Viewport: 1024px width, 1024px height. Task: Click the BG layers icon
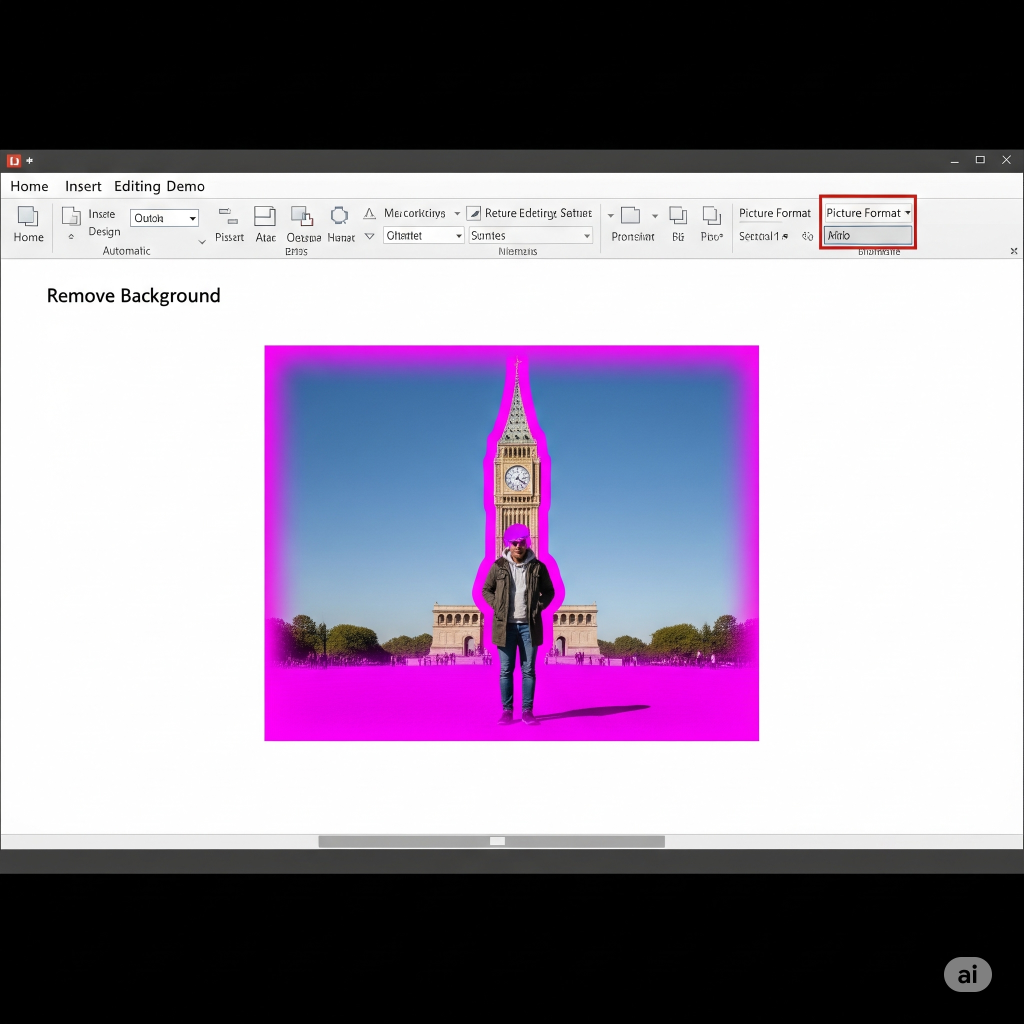678,217
